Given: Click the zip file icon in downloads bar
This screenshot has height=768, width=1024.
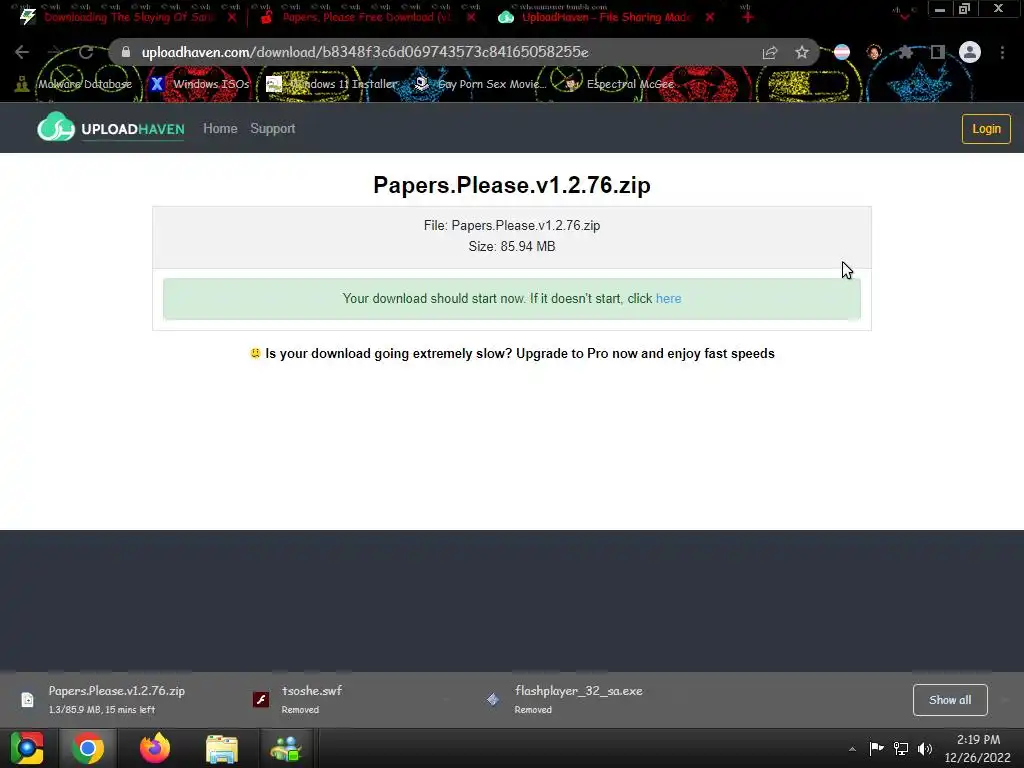Looking at the screenshot, I should (x=27, y=699).
